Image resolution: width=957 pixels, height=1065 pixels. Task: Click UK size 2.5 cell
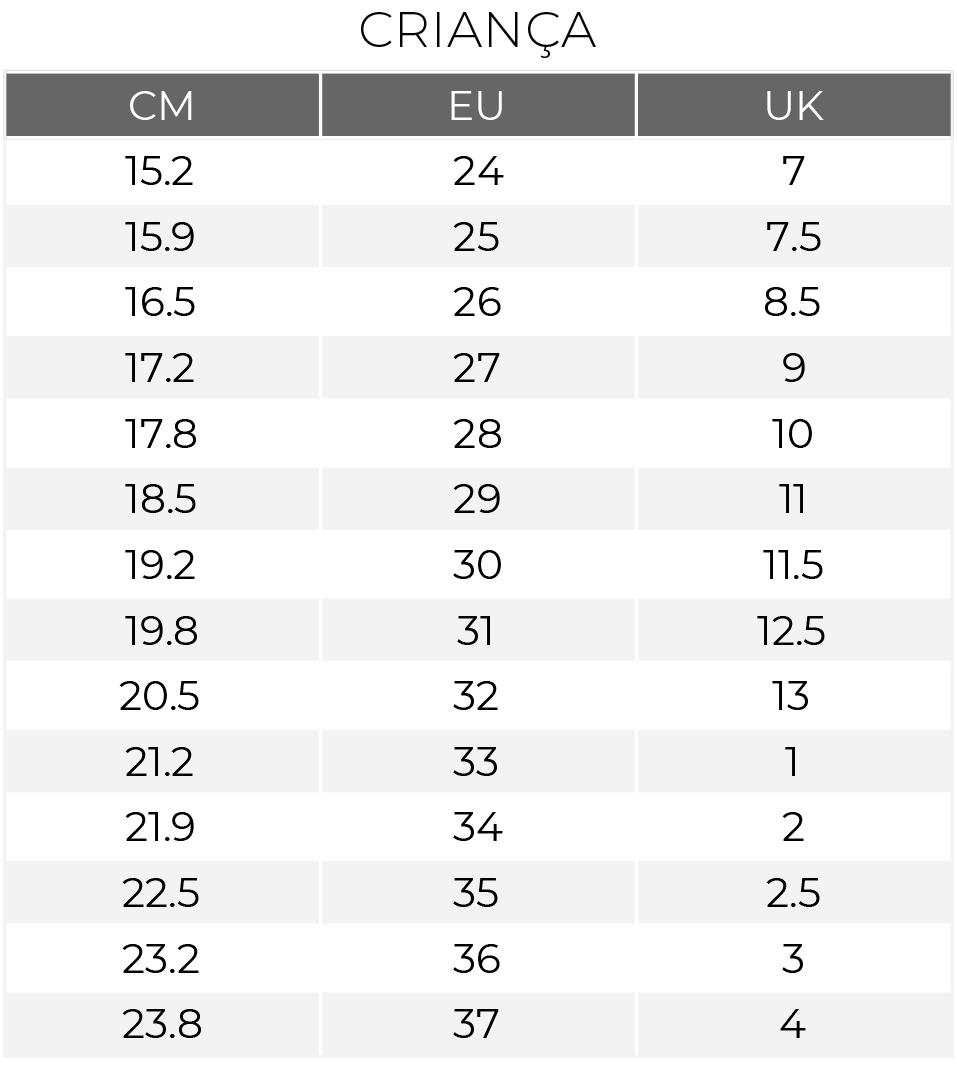coord(794,893)
